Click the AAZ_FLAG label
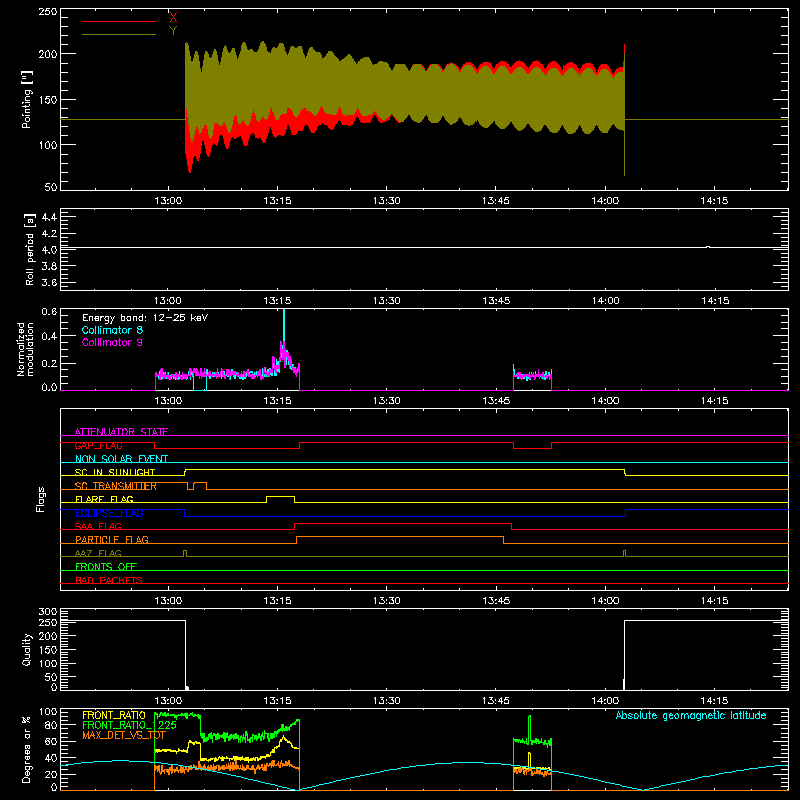Viewport: 800px width, 800px height. 98,553
